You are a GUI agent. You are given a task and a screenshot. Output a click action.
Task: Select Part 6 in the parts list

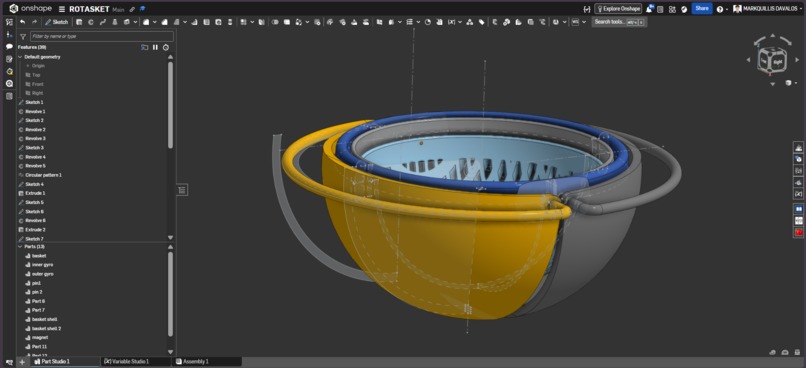tap(39, 301)
